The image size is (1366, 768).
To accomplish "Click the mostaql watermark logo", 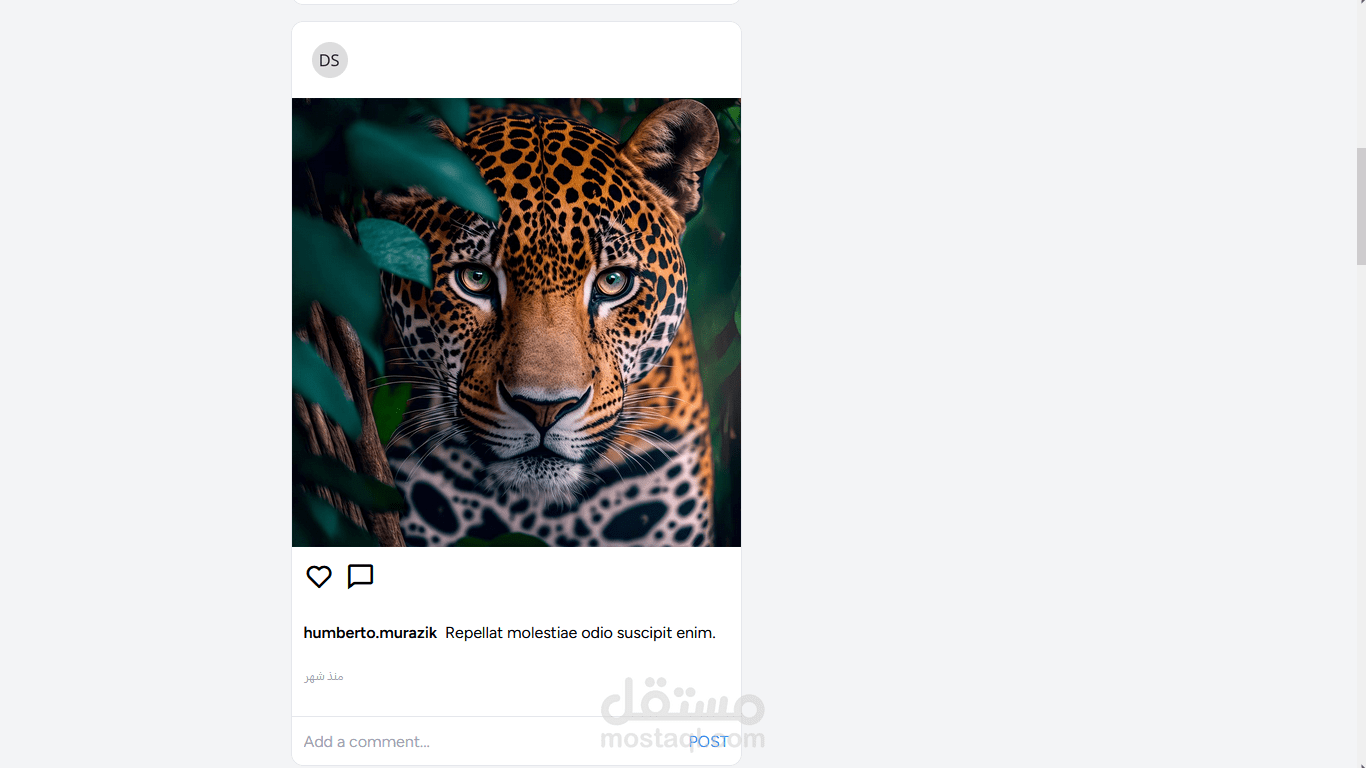I will [x=683, y=714].
